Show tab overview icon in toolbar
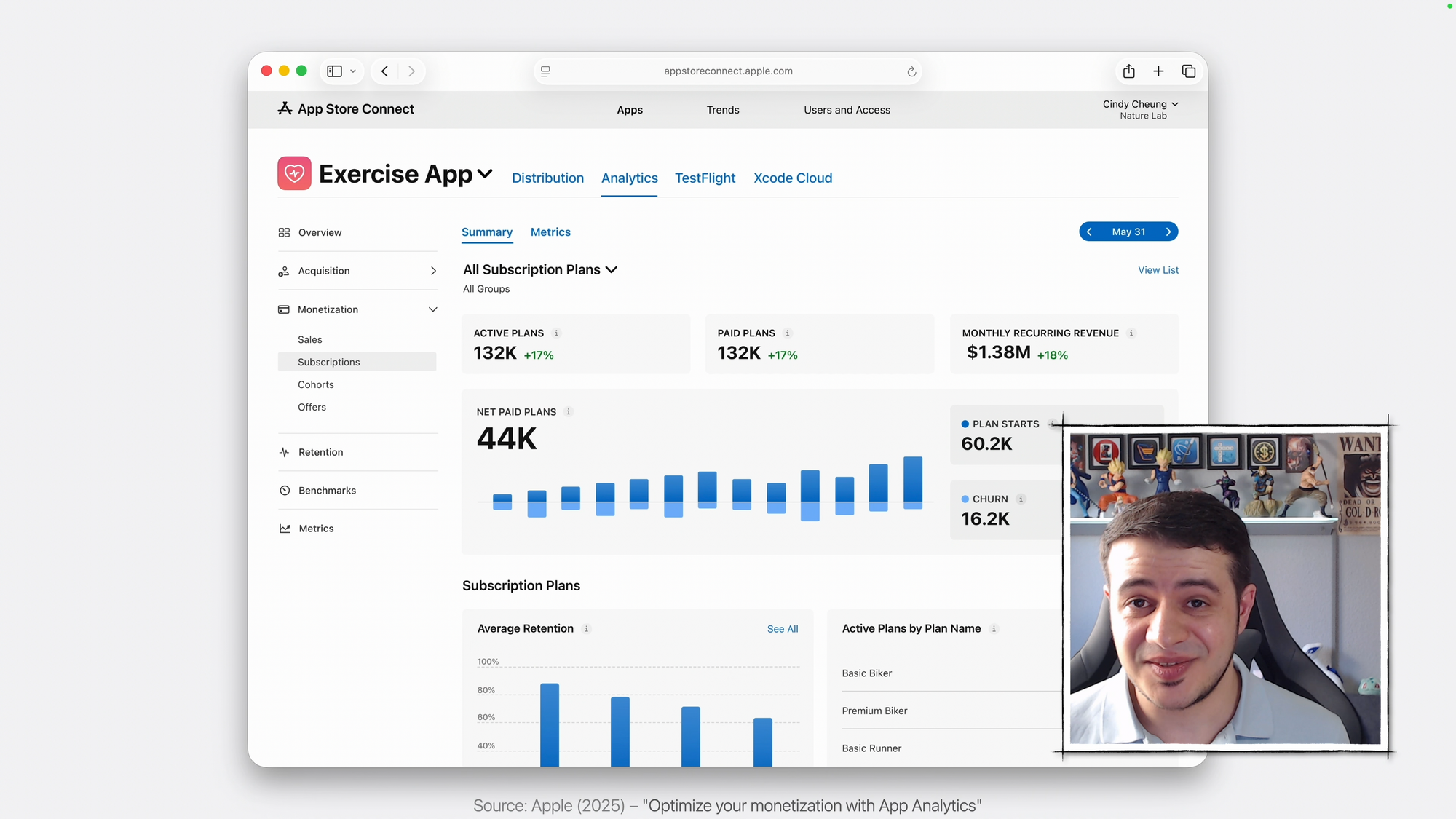The height and width of the screenshot is (819, 1456). [1189, 71]
